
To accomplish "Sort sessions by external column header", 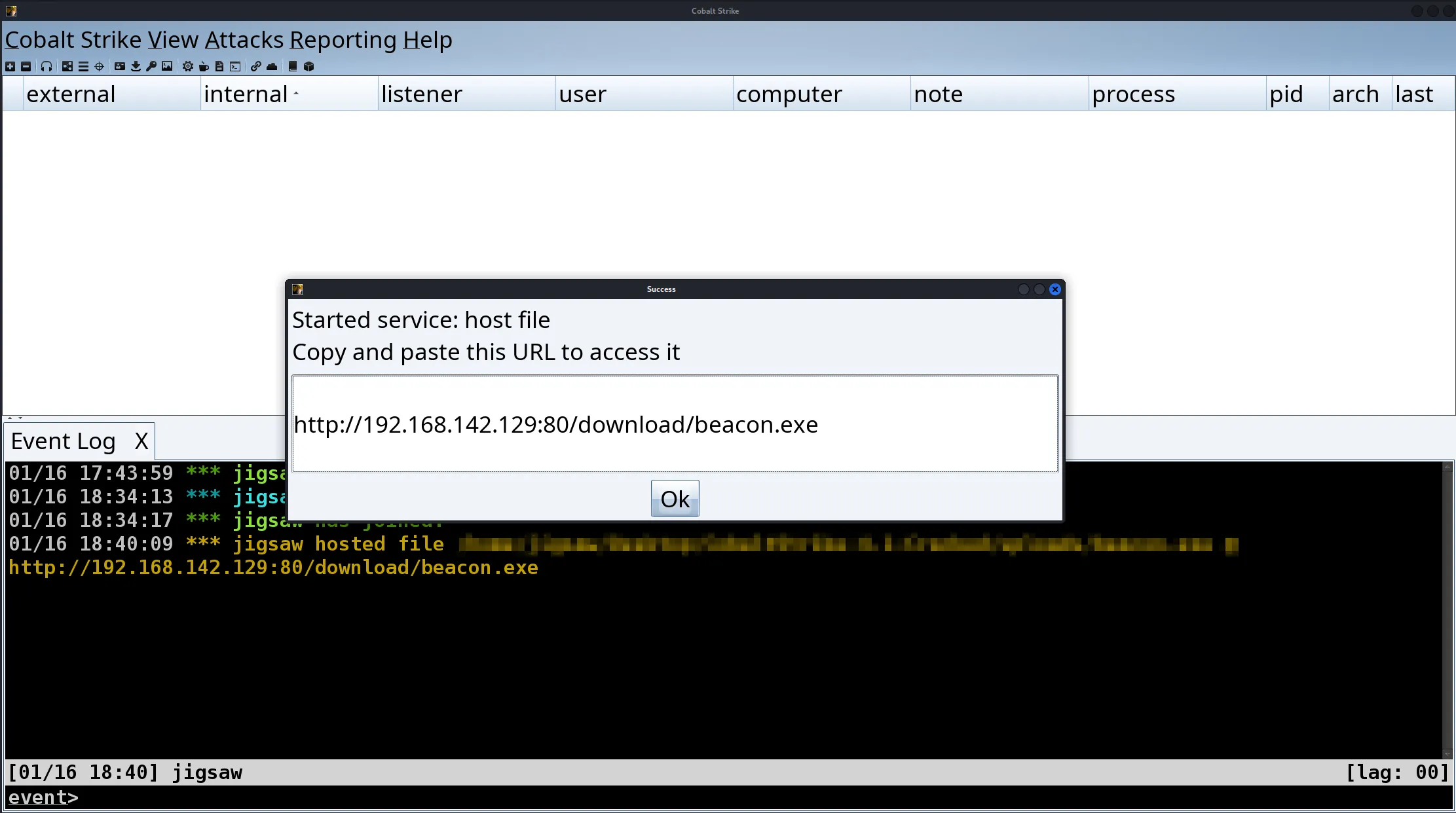I will pos(111,94).
